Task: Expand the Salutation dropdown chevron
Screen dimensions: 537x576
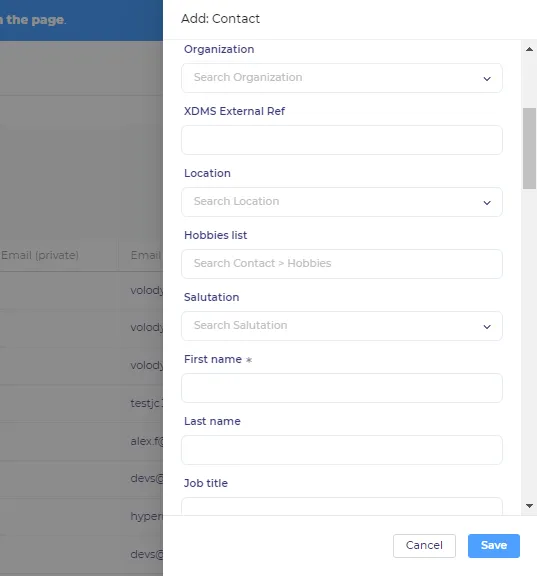Action: pyautogui.click(x=487, y=327)
